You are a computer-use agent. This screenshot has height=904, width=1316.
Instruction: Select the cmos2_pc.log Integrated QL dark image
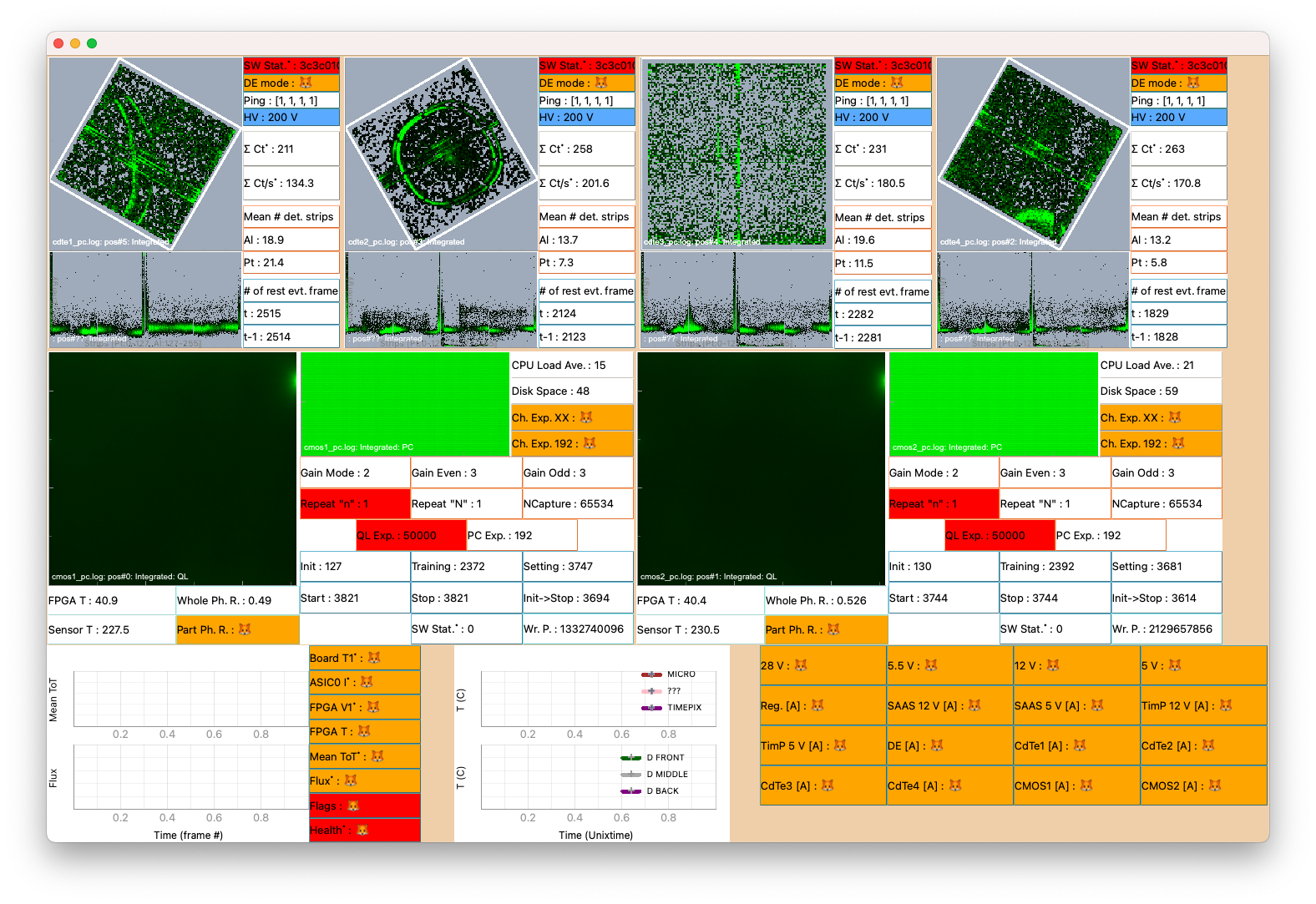coord(761,468)
